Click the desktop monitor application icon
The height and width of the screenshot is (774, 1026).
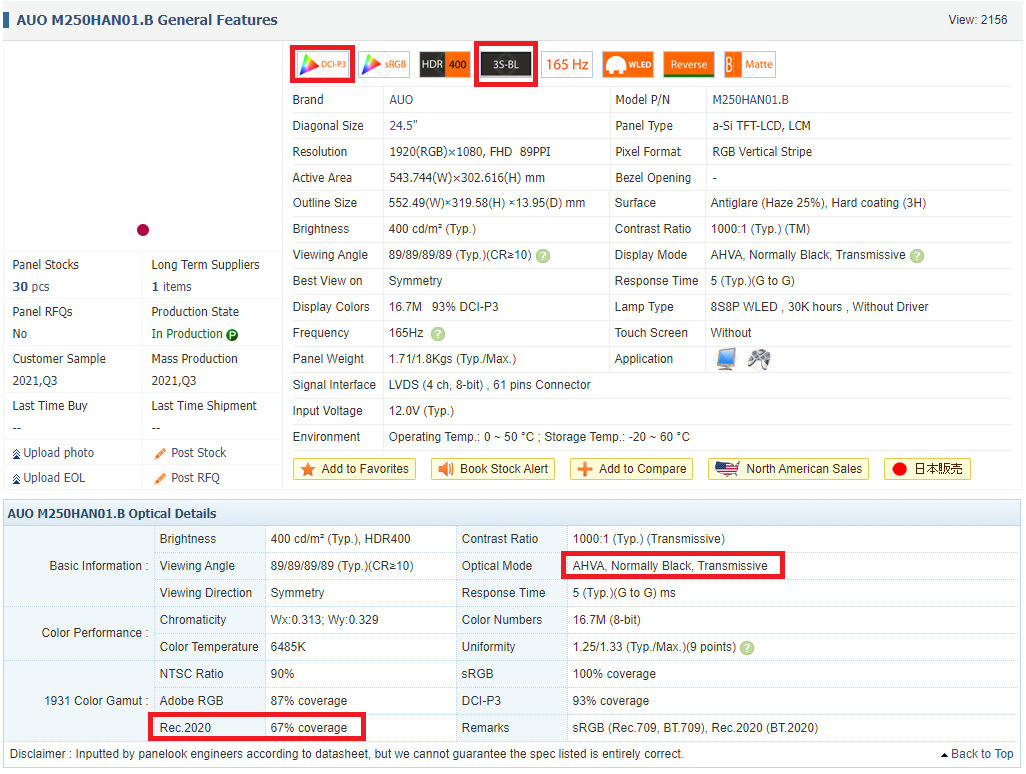pyautogui.click(x=726, y=359)
